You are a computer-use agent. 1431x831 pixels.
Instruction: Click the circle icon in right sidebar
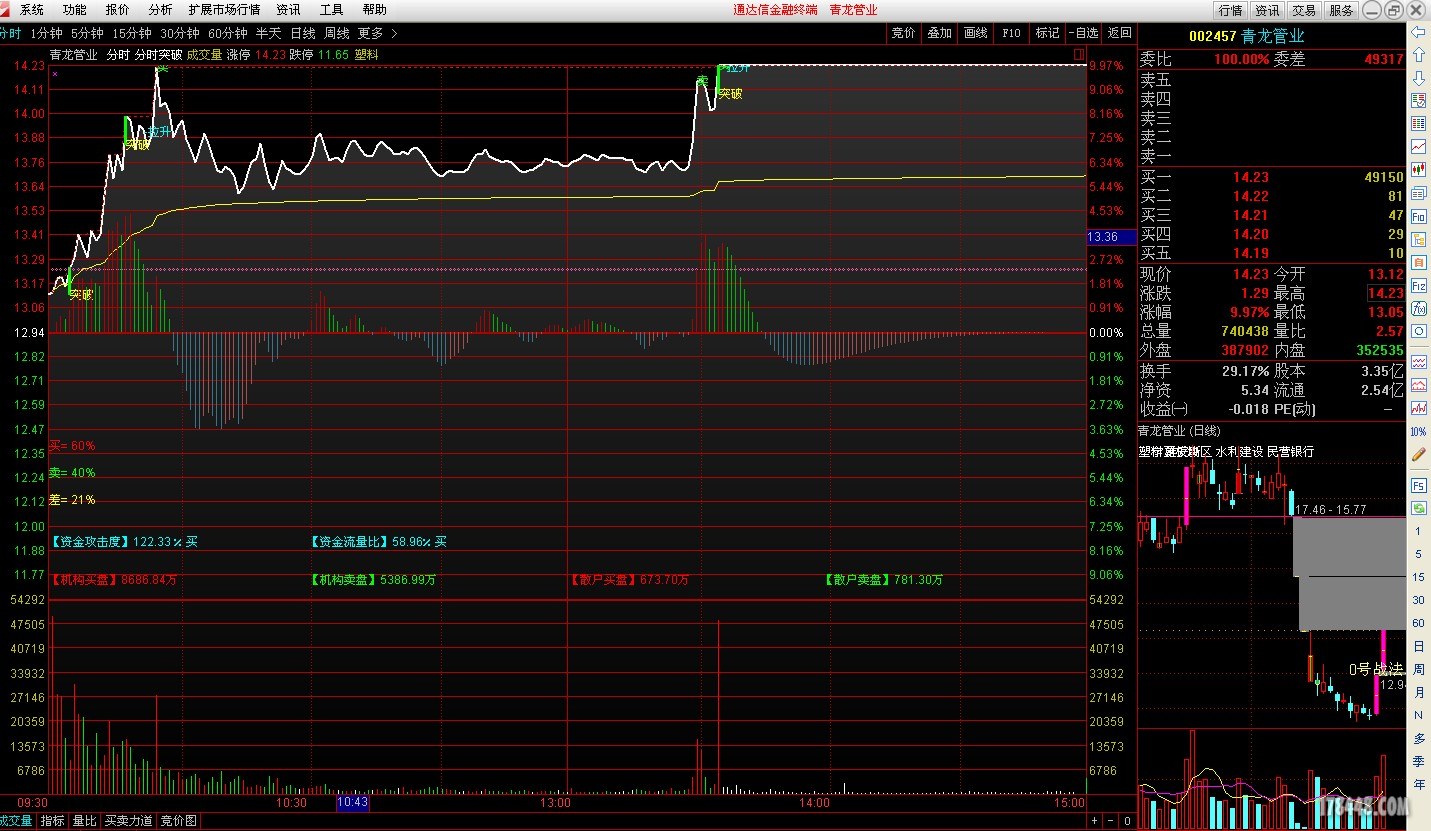point(1418,331)
